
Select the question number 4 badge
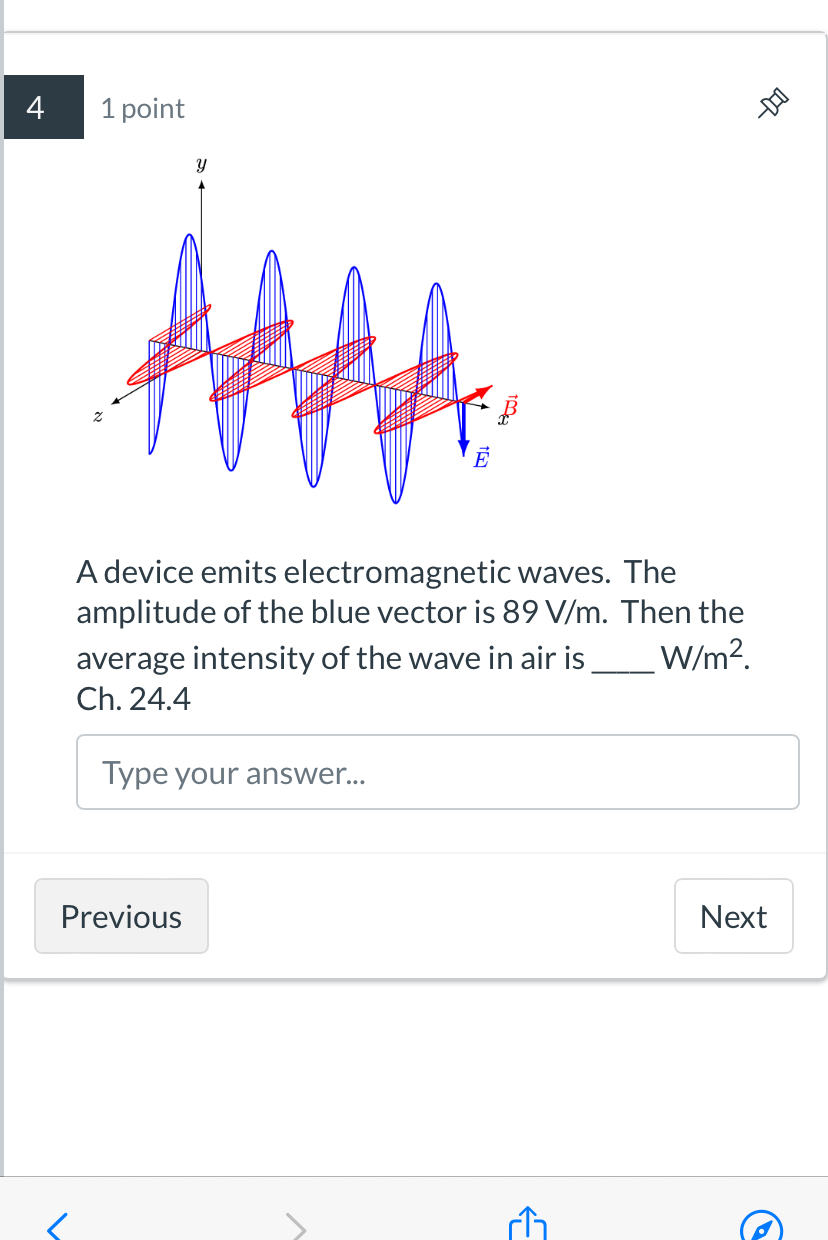33,106
